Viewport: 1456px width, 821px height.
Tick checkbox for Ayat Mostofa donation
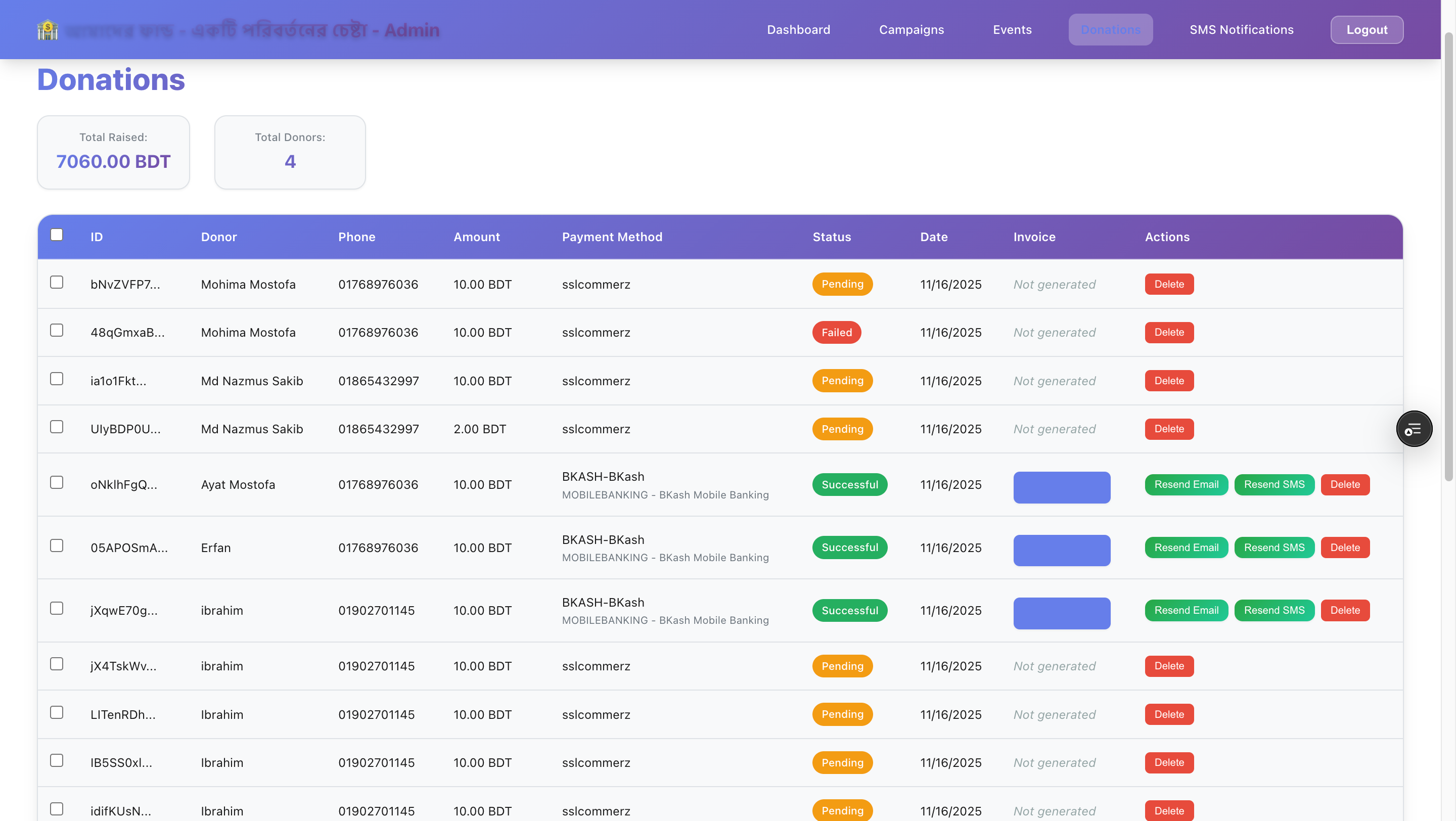(x=57, y=483)
